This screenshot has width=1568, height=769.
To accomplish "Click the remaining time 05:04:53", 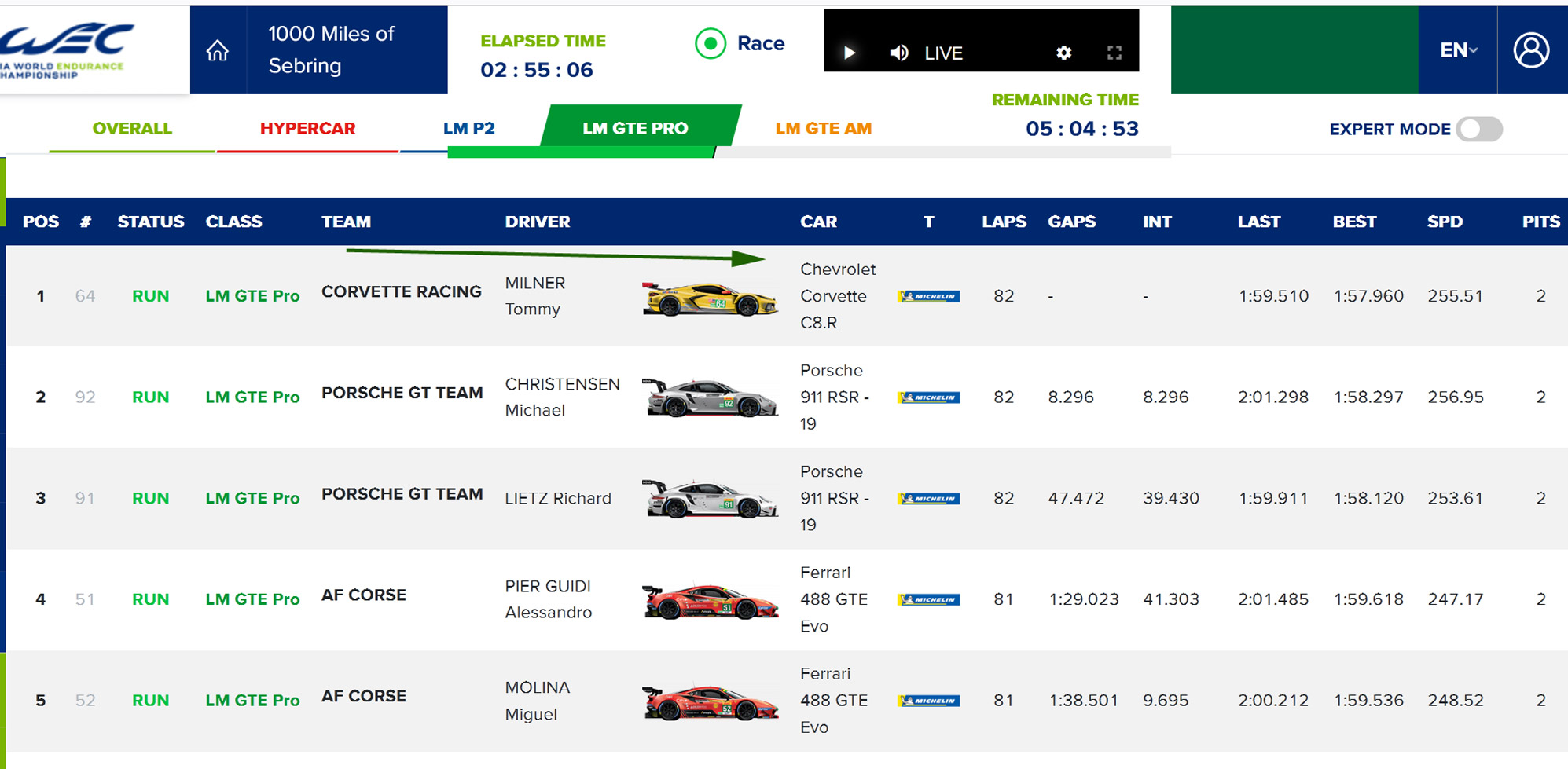I will pos(1082,129).
